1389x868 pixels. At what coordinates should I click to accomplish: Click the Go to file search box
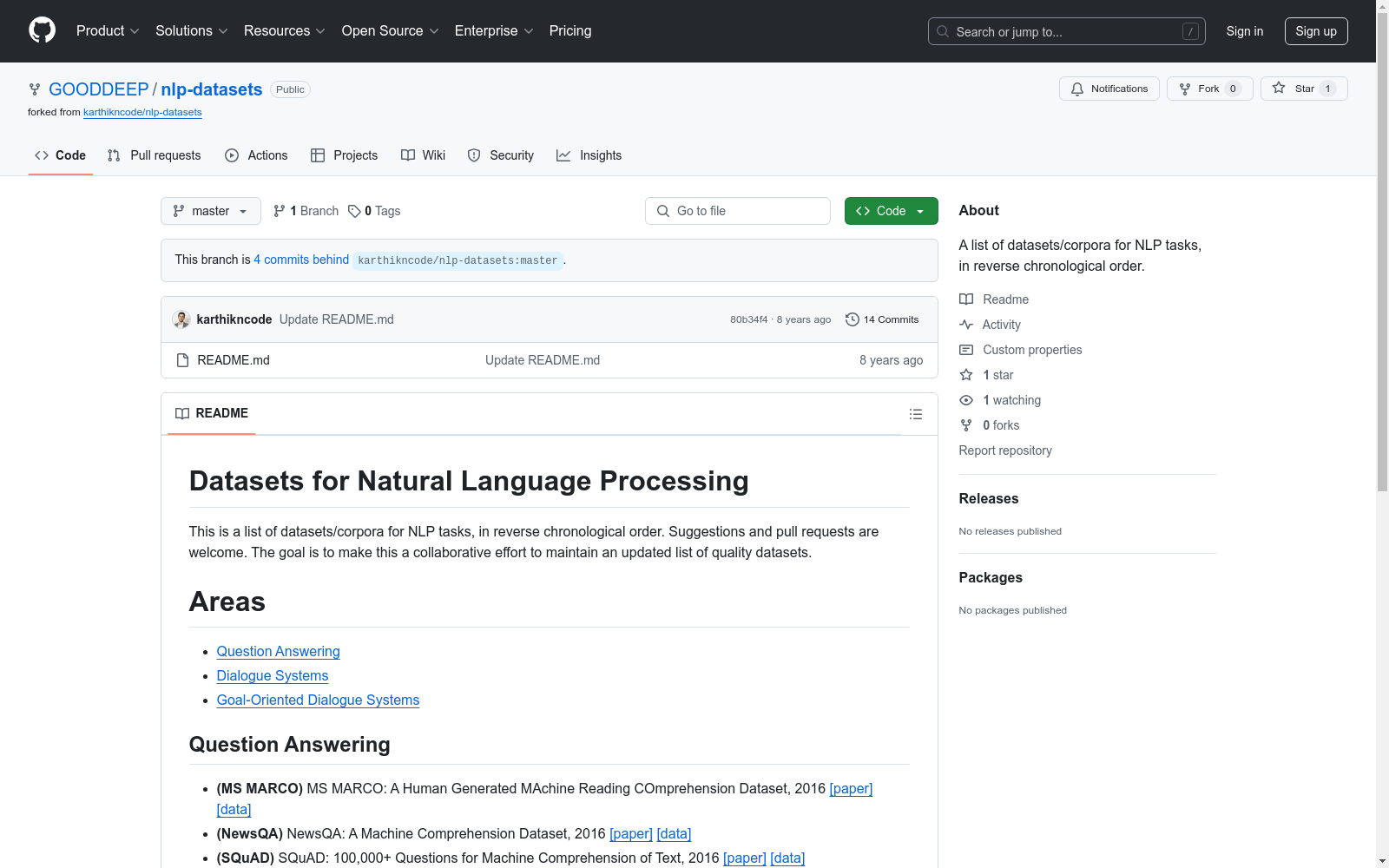coord(738,211)
